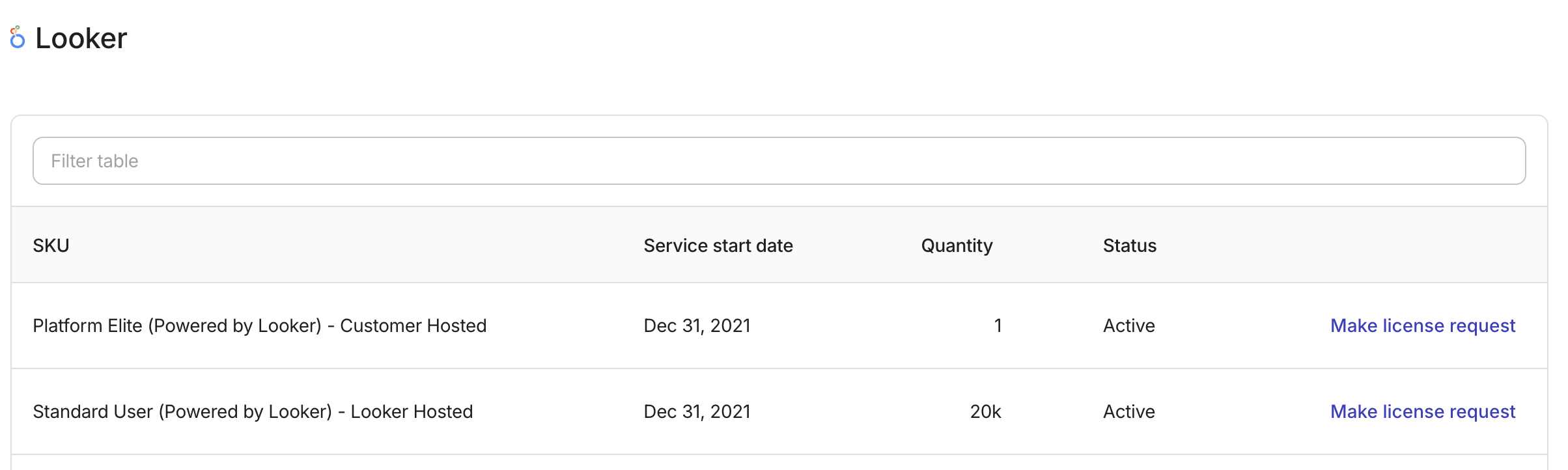
Task: Click the Looker page title
Action: 81,38
